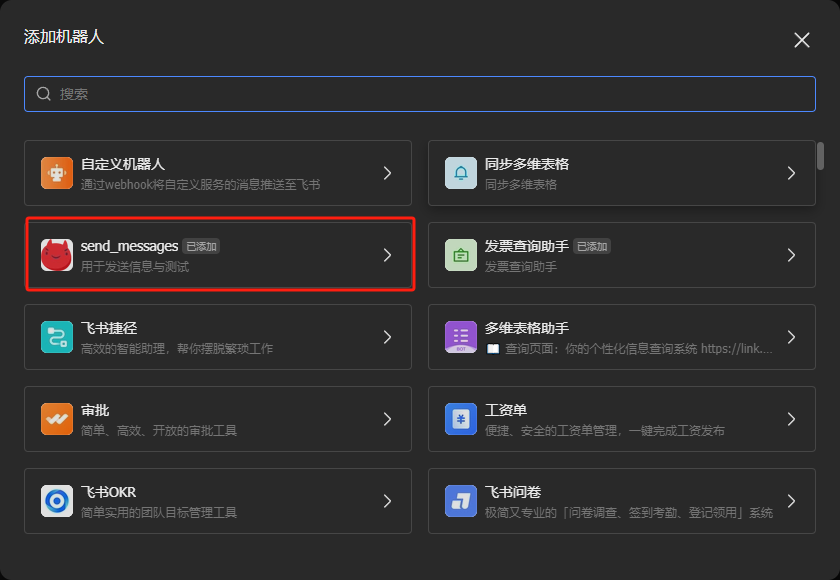Expand 自定义机器人 with its chevron arrow
This screenshot has width=840, height=580.
[x=387, y=173]
